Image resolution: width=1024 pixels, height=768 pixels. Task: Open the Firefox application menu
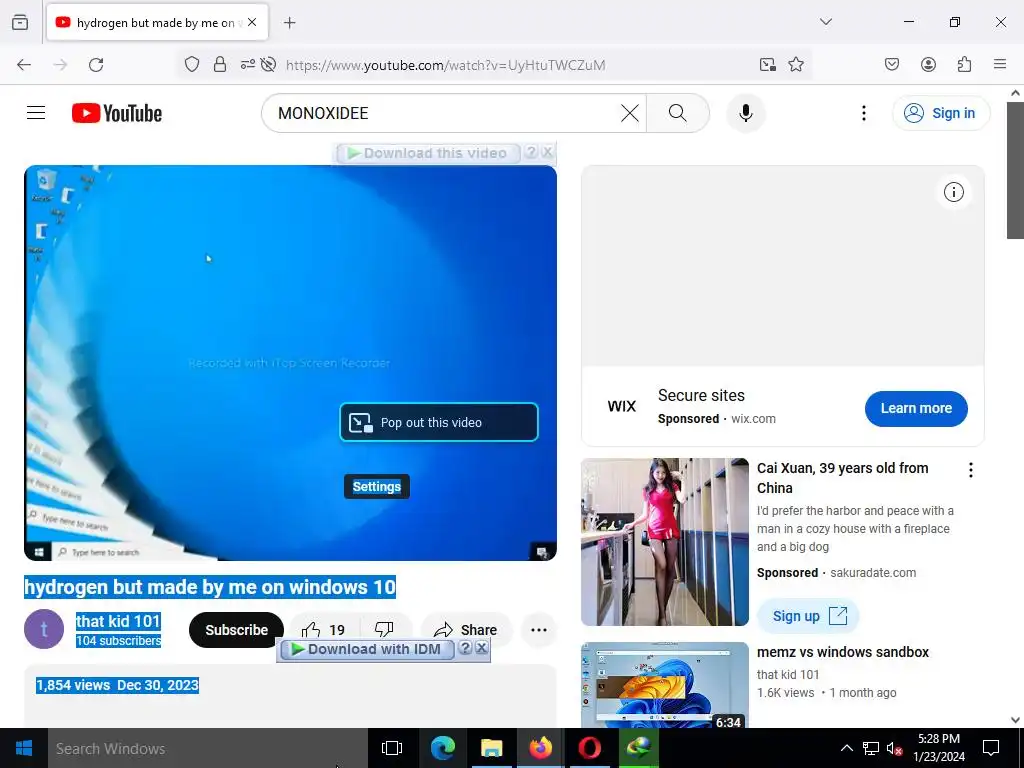(1000, 65)
